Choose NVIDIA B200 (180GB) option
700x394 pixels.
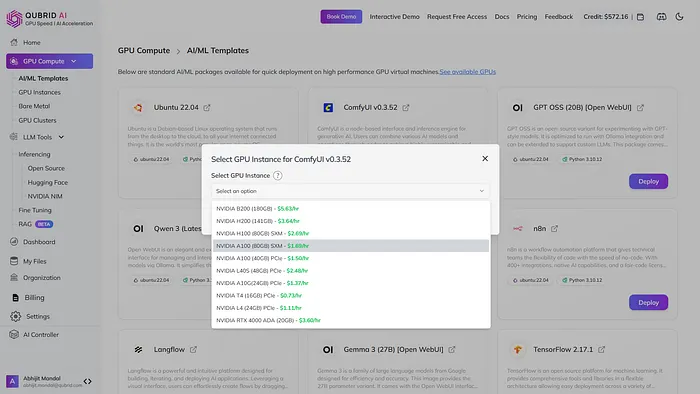pyautogui.click(x=351, y=208)
